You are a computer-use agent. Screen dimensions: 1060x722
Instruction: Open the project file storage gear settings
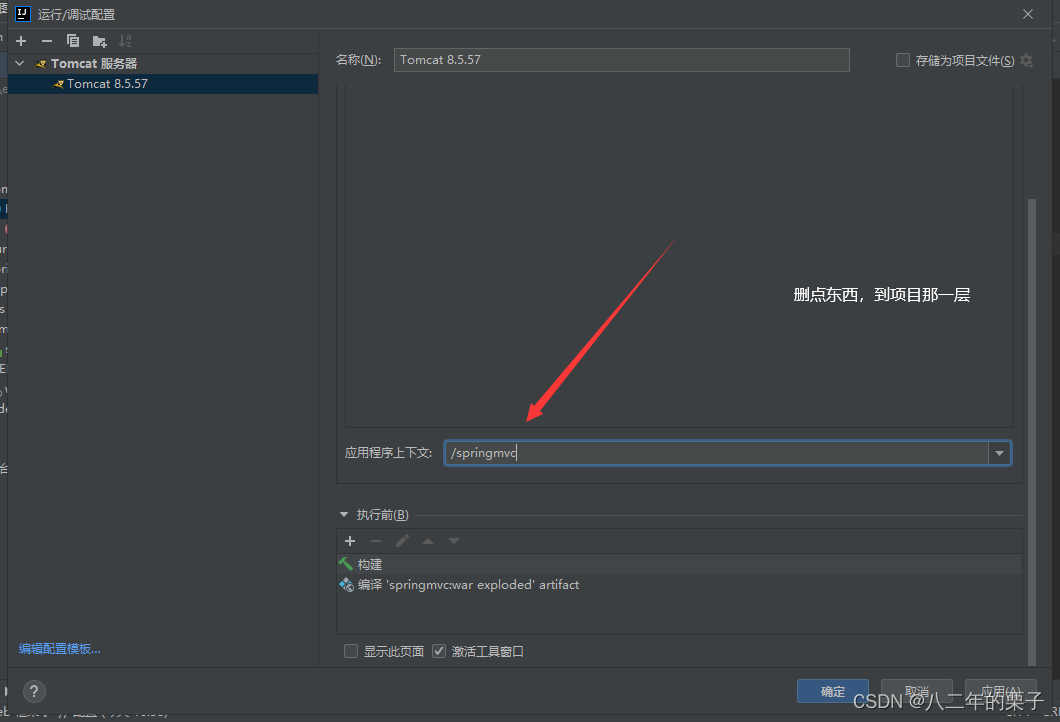click(x=1026, y=60)
